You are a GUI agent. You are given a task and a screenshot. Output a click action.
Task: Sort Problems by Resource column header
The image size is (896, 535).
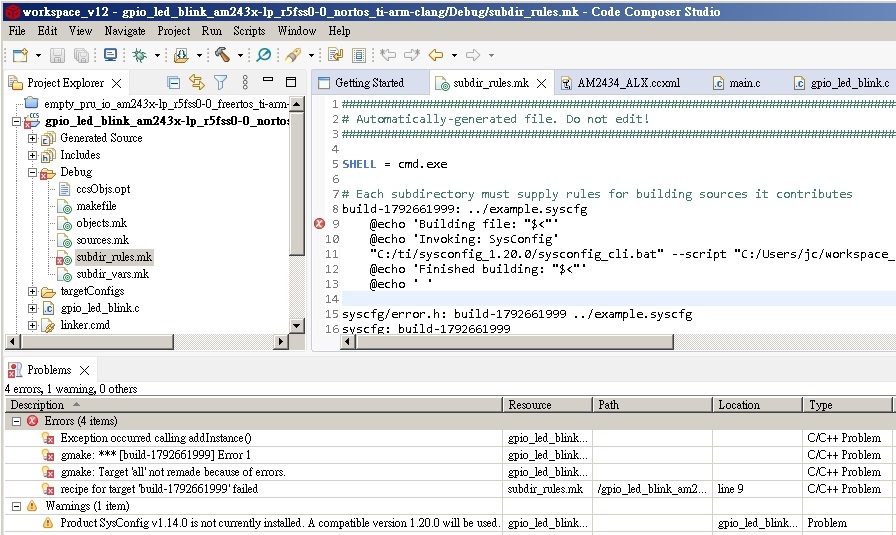(547, 405)
